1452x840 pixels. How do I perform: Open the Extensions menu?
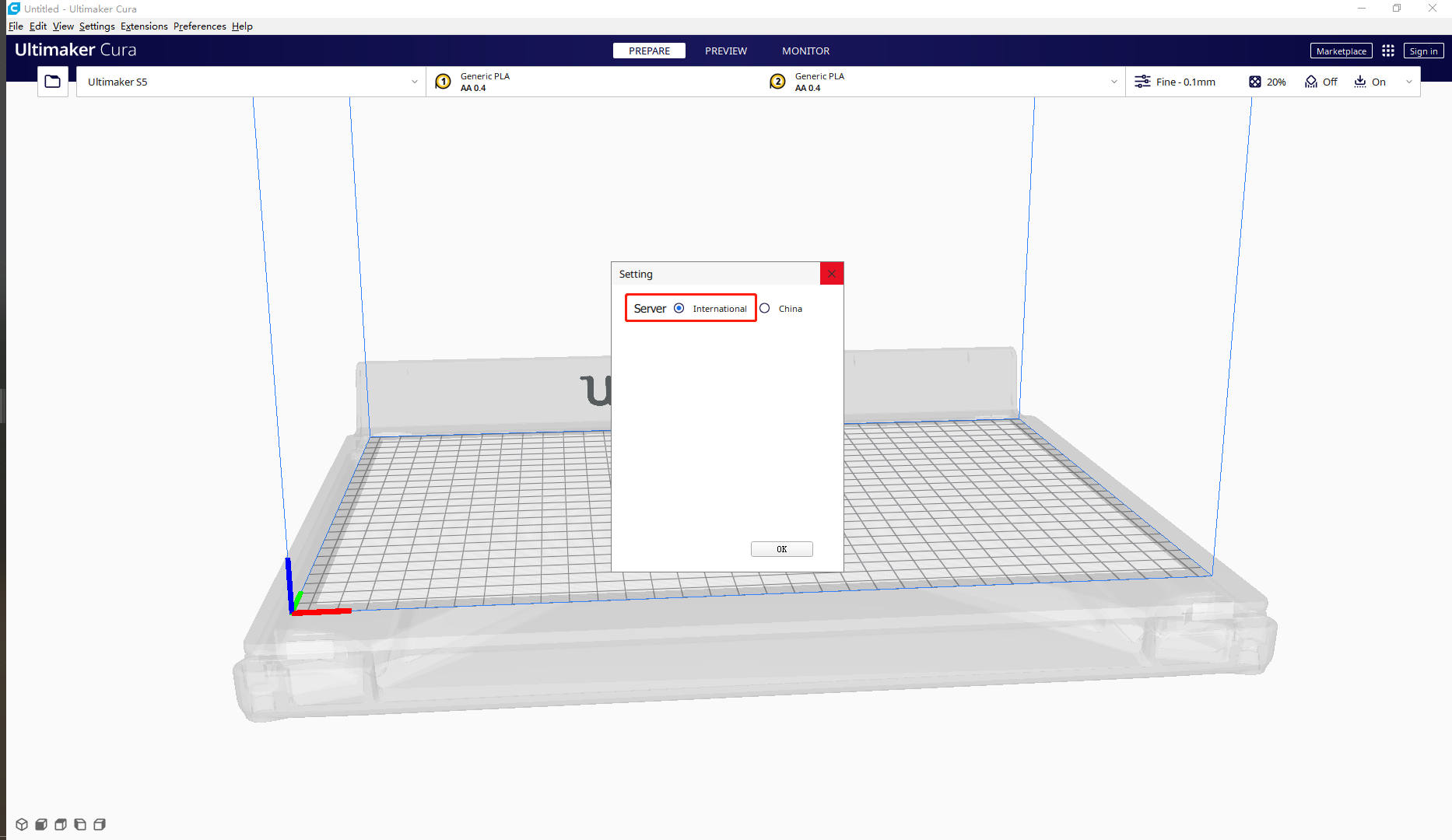click(144, 26)
